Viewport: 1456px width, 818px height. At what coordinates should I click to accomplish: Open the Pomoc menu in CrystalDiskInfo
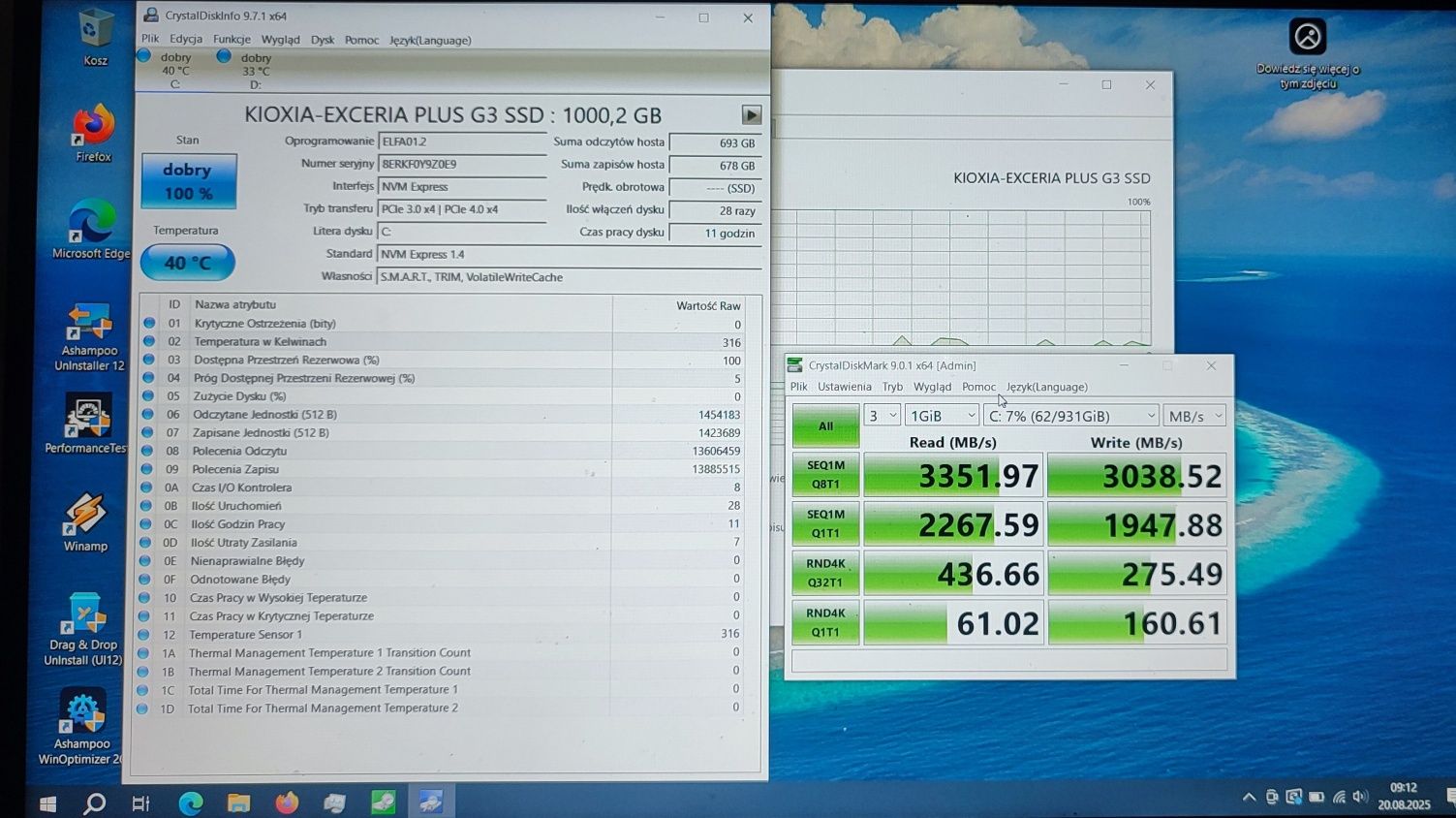click(361, 40)
